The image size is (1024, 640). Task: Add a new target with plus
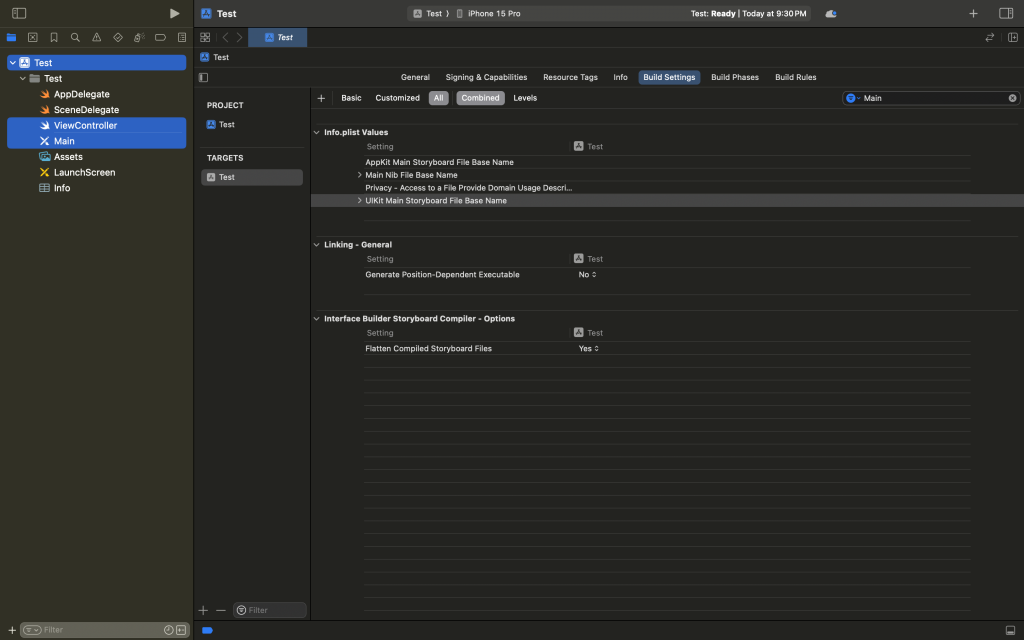click(x=203, y=610)
